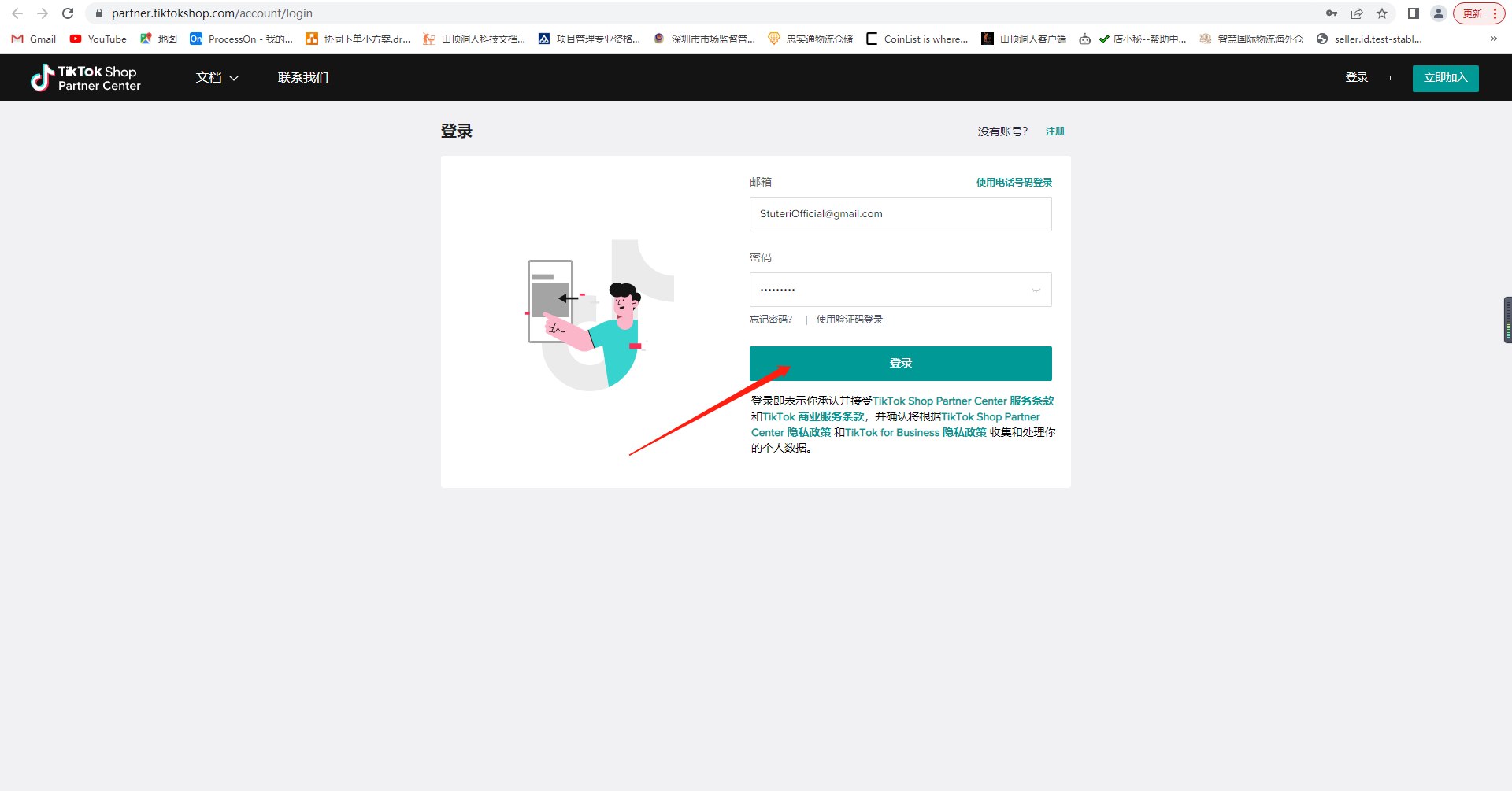Focus the email input field
1512x791 pixels.
(900, 214)
